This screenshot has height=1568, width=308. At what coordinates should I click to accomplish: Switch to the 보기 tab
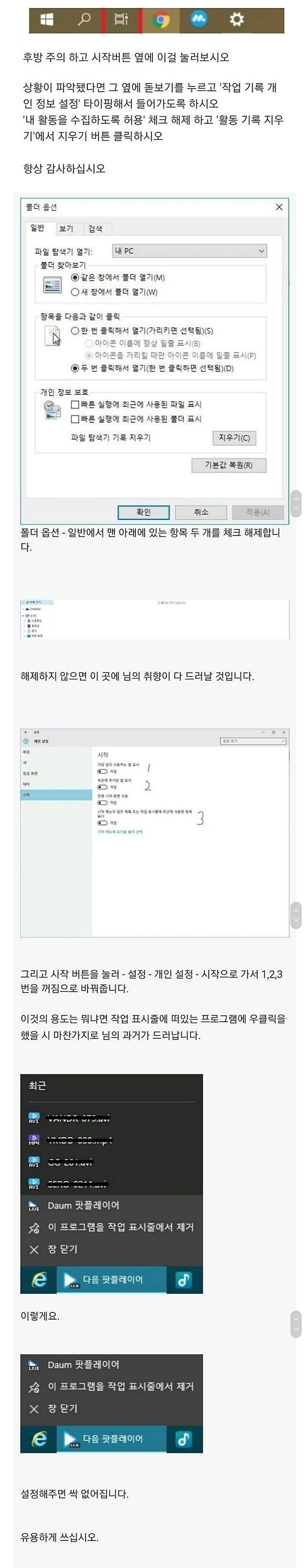click(66, 229)
